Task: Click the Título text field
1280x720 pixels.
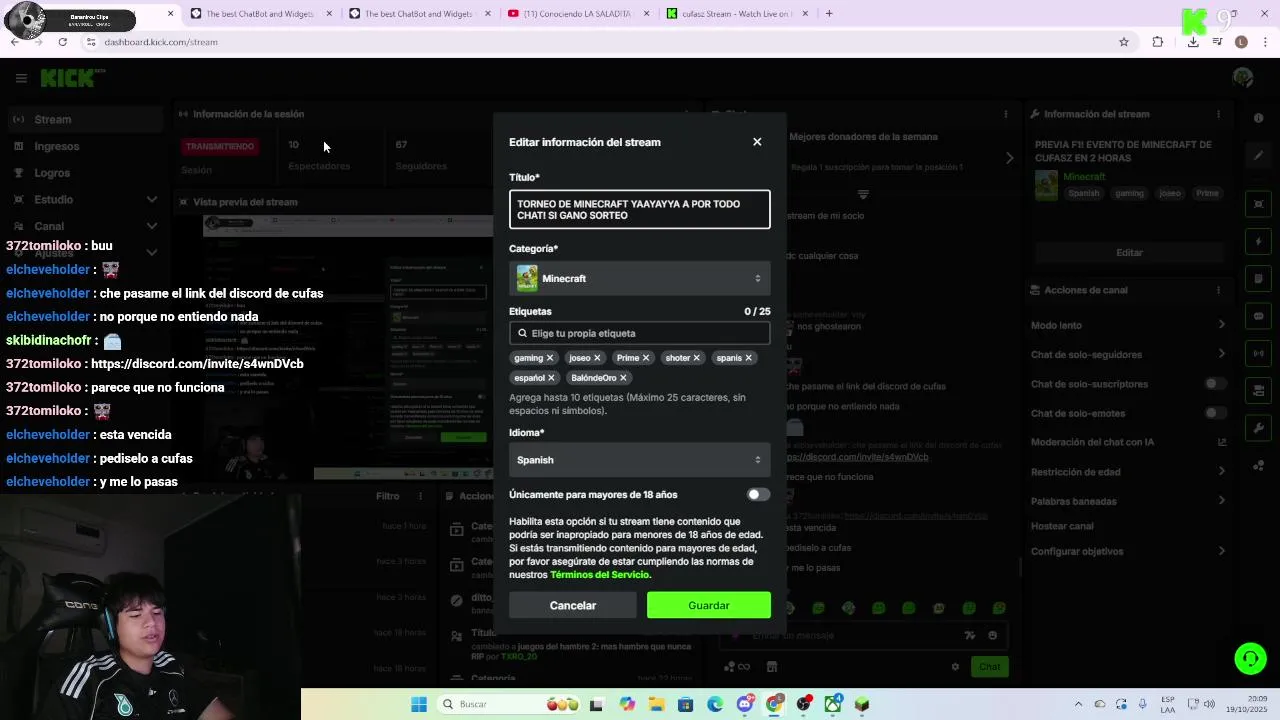Action: [x=640, y=210]
